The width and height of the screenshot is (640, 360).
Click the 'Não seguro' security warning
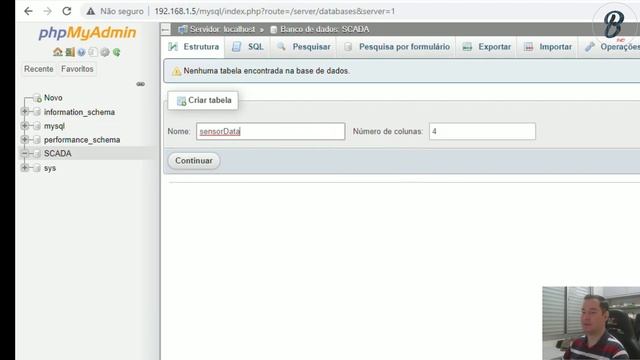point(115,11)
